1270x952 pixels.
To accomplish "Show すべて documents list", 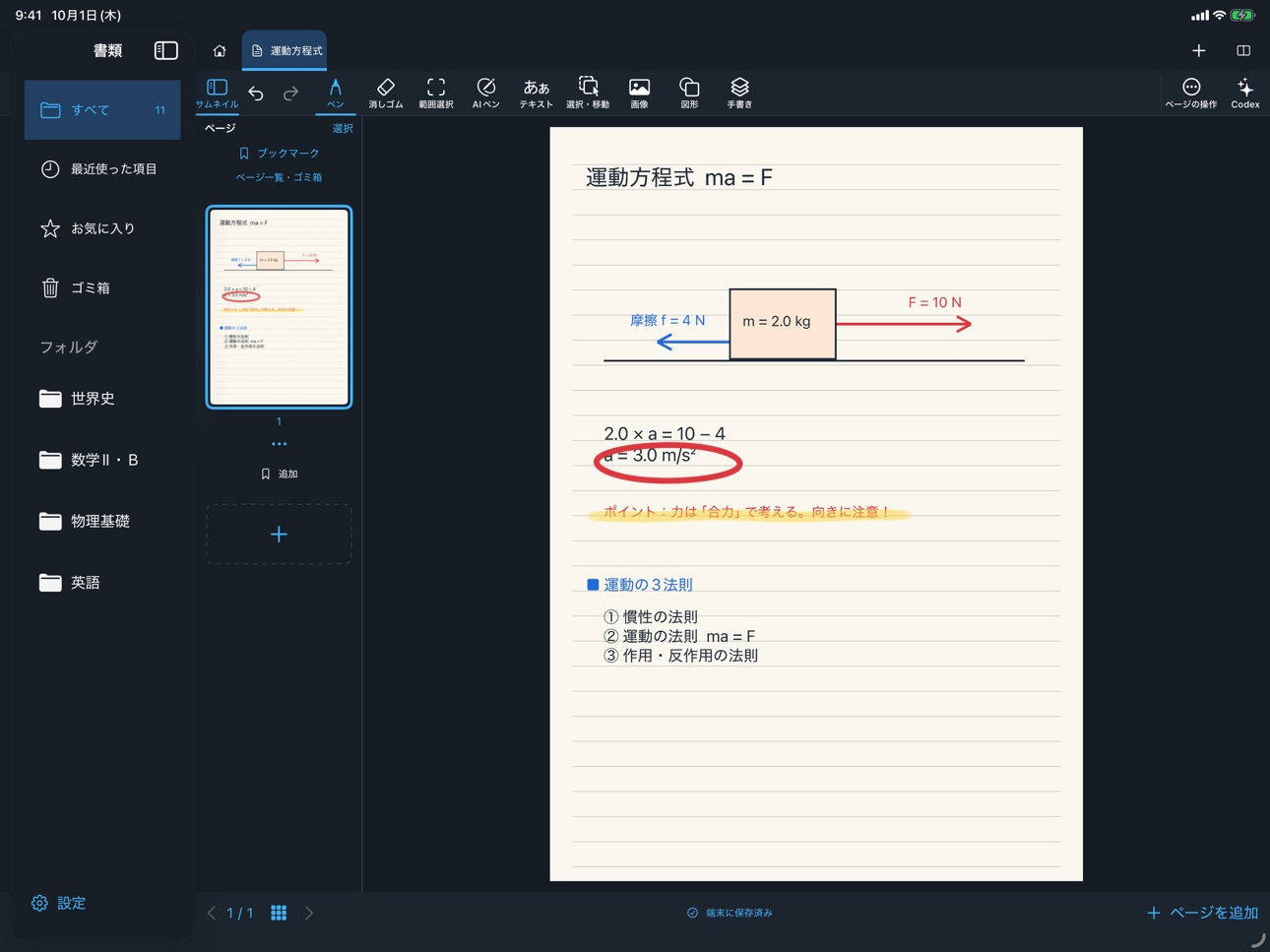I will point(102,110).
